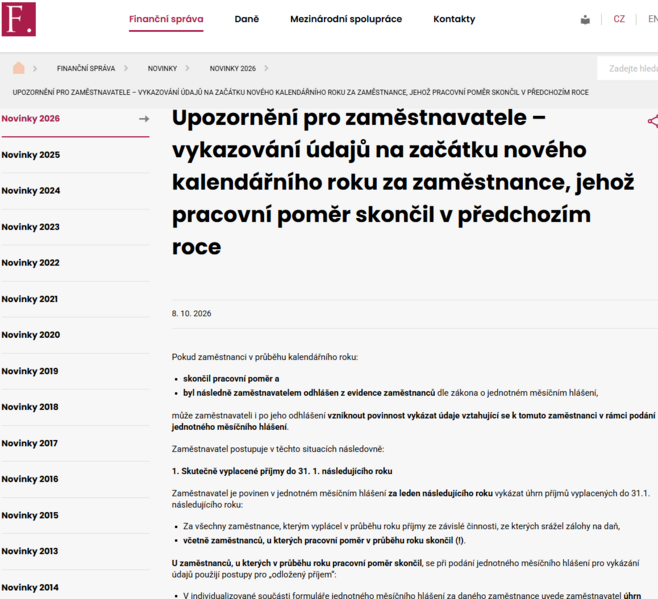Select Novinky 2025 in the sidebar
This screenshot has height=599, width=658.
click(31, 155)
